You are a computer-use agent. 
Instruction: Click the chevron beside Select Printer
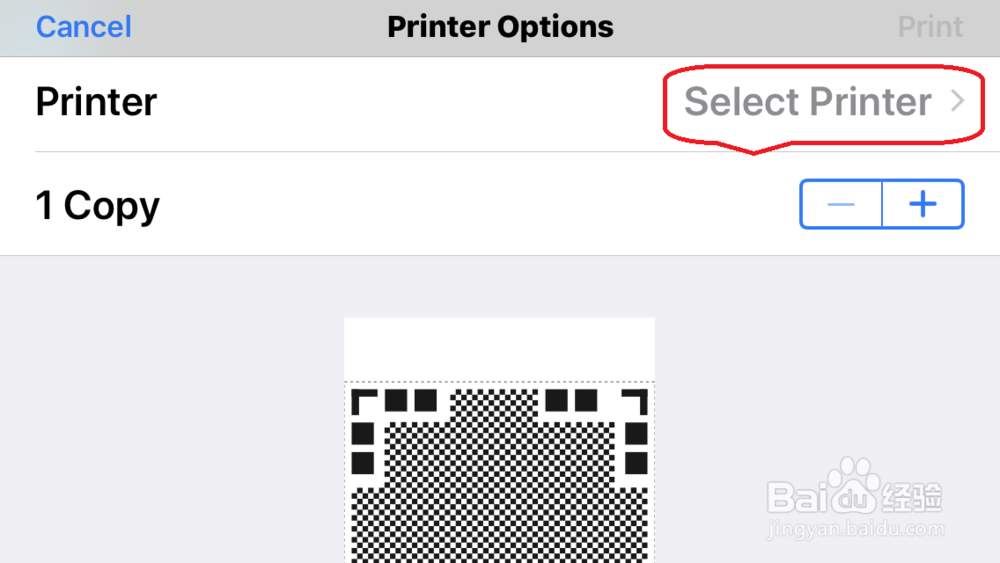coord(957,101)
